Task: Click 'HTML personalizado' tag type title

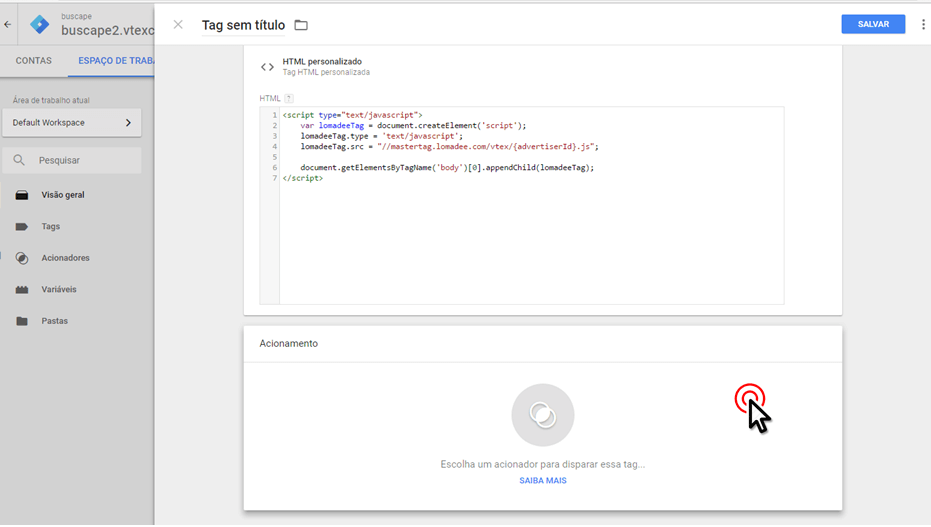Action: (322, 61)
